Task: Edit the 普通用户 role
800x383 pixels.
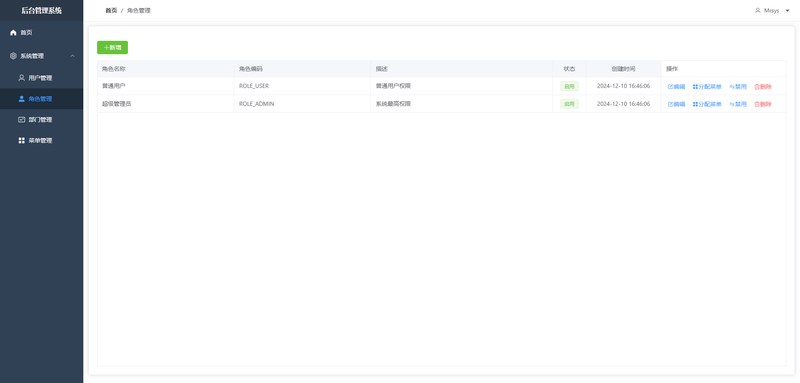Action: click(677, 87)
